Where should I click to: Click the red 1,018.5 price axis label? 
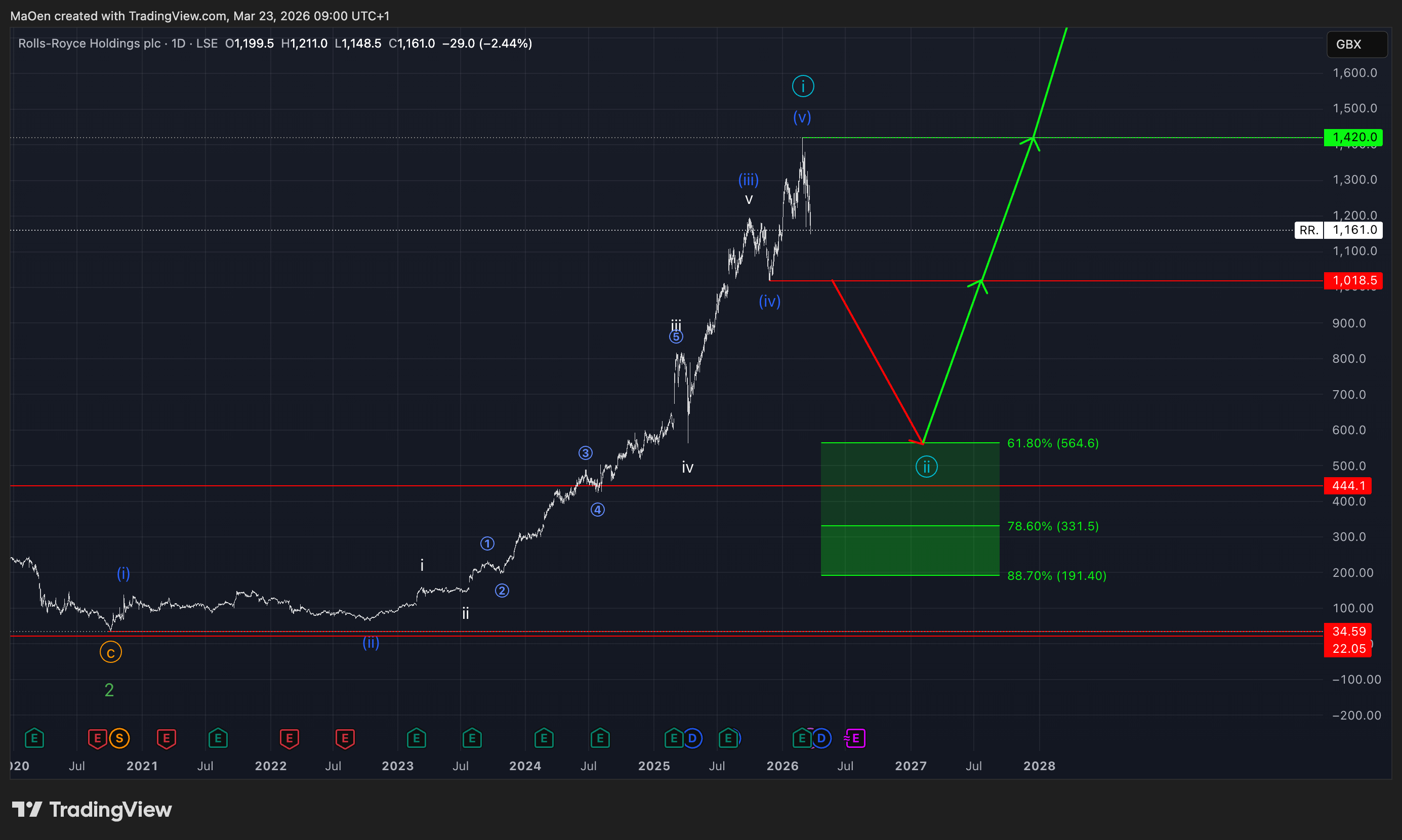point(1353,281)
